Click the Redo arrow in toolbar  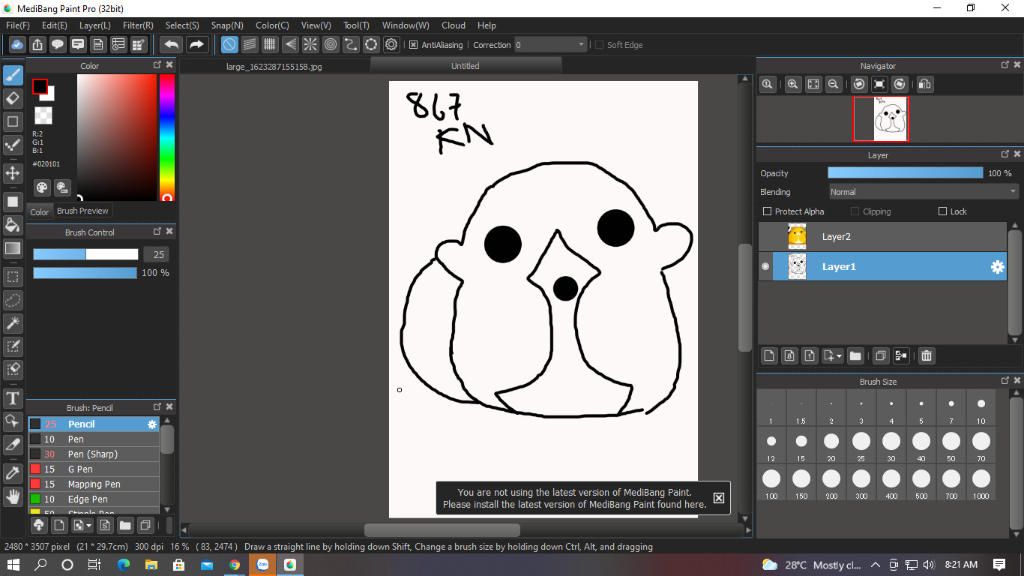(196, 44)
